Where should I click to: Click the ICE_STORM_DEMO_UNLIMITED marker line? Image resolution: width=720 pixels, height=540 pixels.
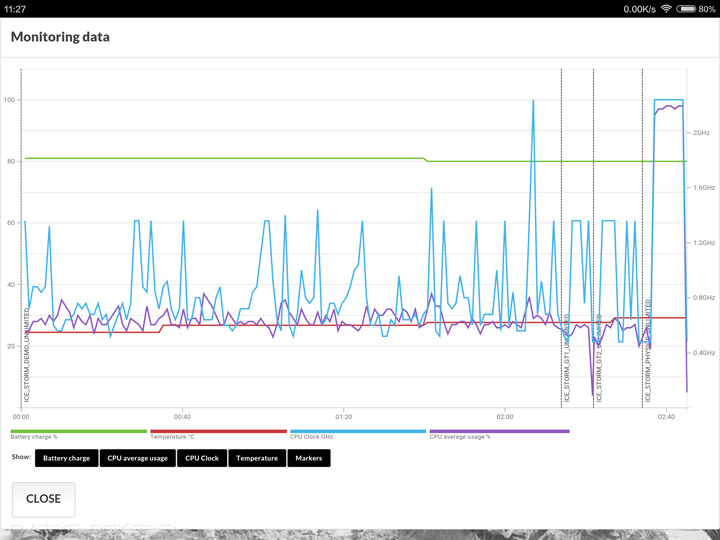click(x=21, y=239)
